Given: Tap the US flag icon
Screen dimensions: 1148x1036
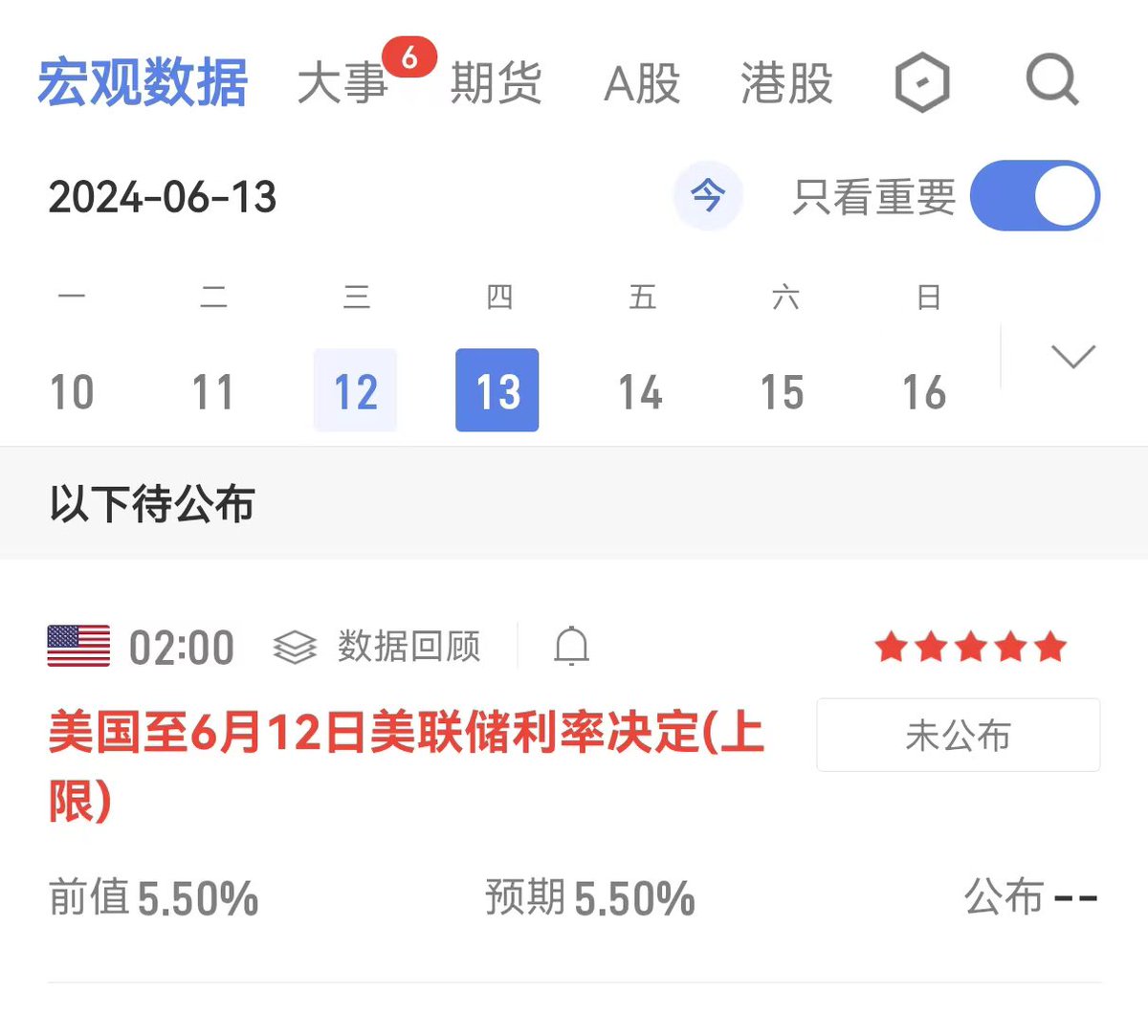Looking at the screenshot, I should coord(78,646).
